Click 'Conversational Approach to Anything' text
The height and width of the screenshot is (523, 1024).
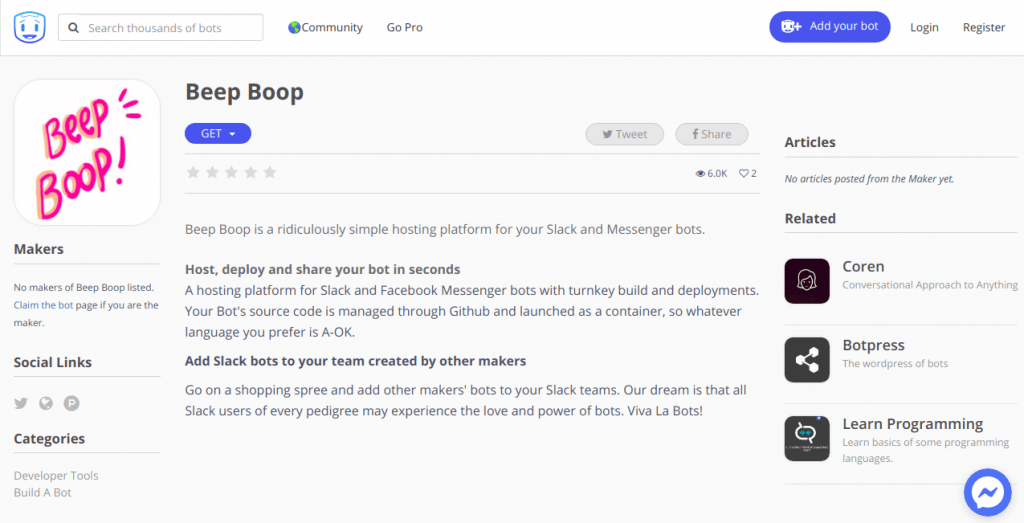pyautogui.click(x=930, y=285)
